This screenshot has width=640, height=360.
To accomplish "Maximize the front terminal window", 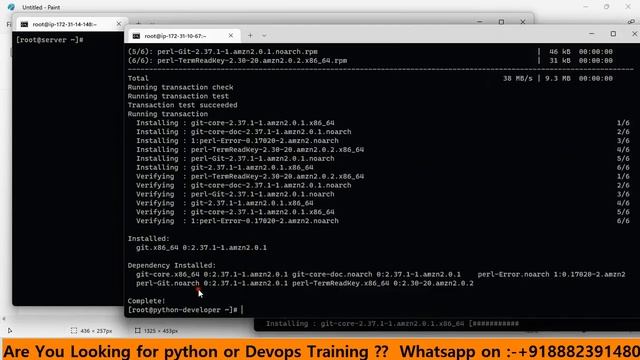I will pos(613,34).
